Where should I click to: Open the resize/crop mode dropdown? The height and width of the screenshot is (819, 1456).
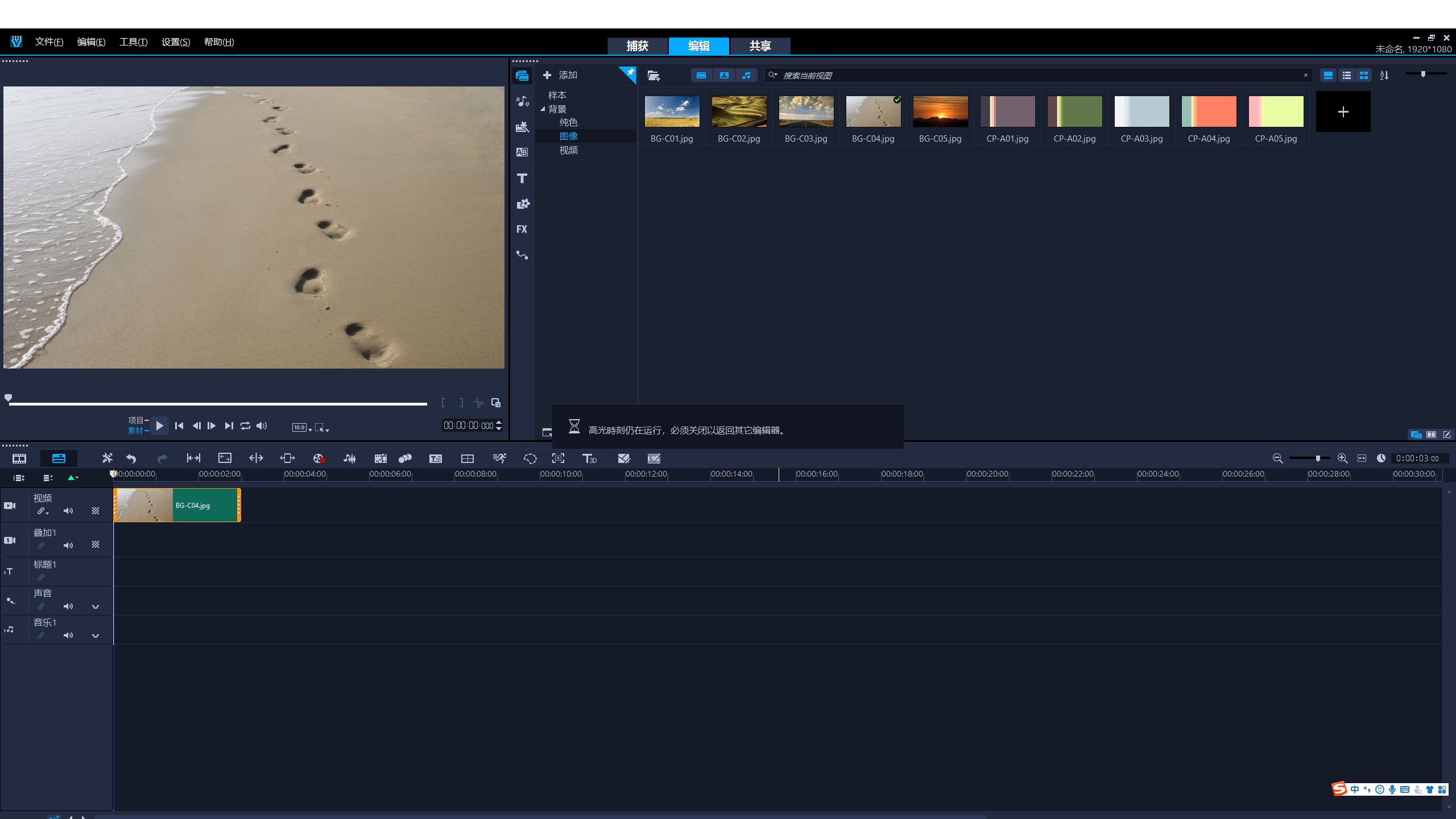[x=322, y=428]
